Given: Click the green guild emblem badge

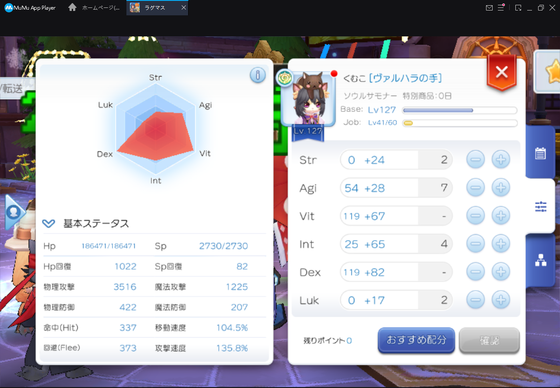Looking at the screenshot, I should click(285, 78).
